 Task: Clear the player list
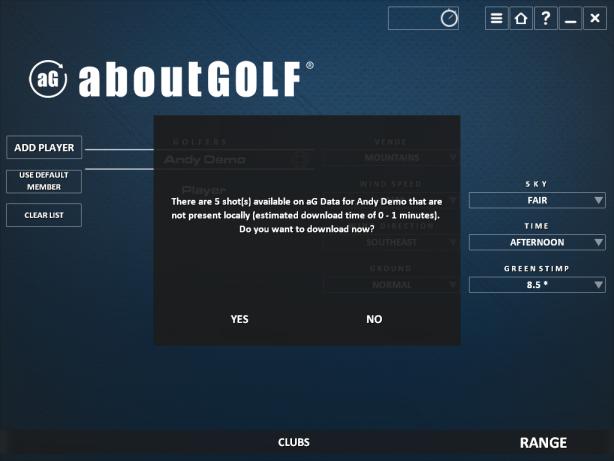[44, 215]
